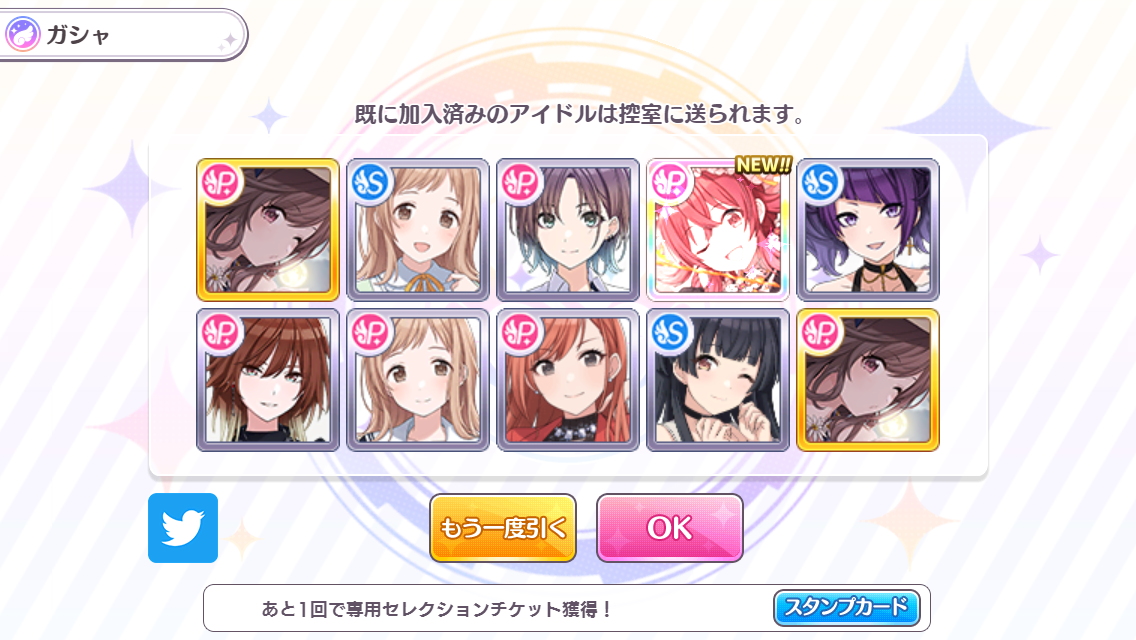The height and width of the screenshot is (640, 1136).
Task: Select blonde S card with orange ribbon
Action: (x=417, y=230)
